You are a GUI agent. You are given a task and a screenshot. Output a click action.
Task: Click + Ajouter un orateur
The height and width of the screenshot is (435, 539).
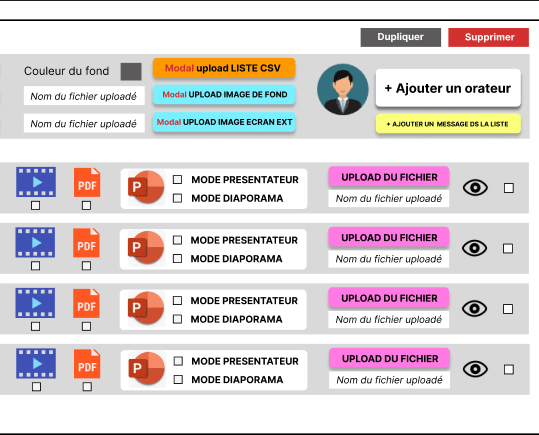[448, 88]
